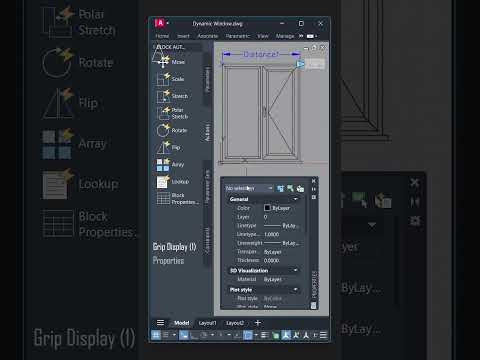
Task: Select the Actions vertical palette tab
Action: [x=207, y=133]
